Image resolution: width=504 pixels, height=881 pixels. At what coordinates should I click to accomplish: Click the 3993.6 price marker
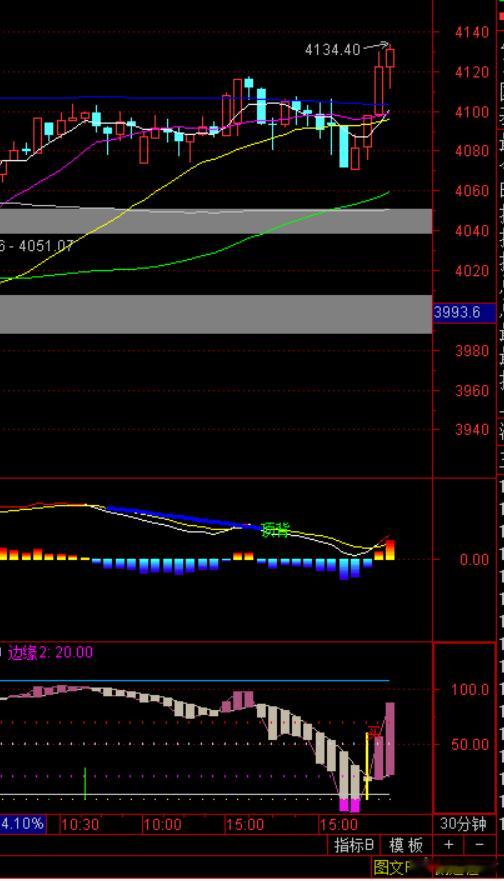click(464, 312)
